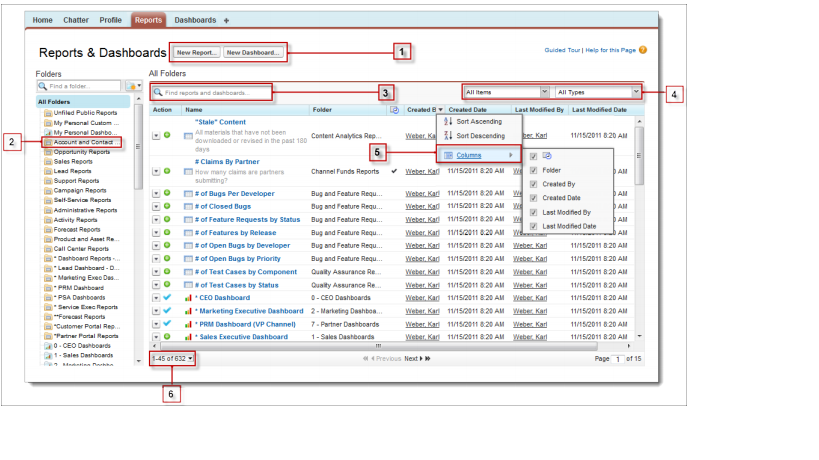Select the Opportunity Reports folder
The height and width of the screenshot is (460, 819).
coord(82,152)
